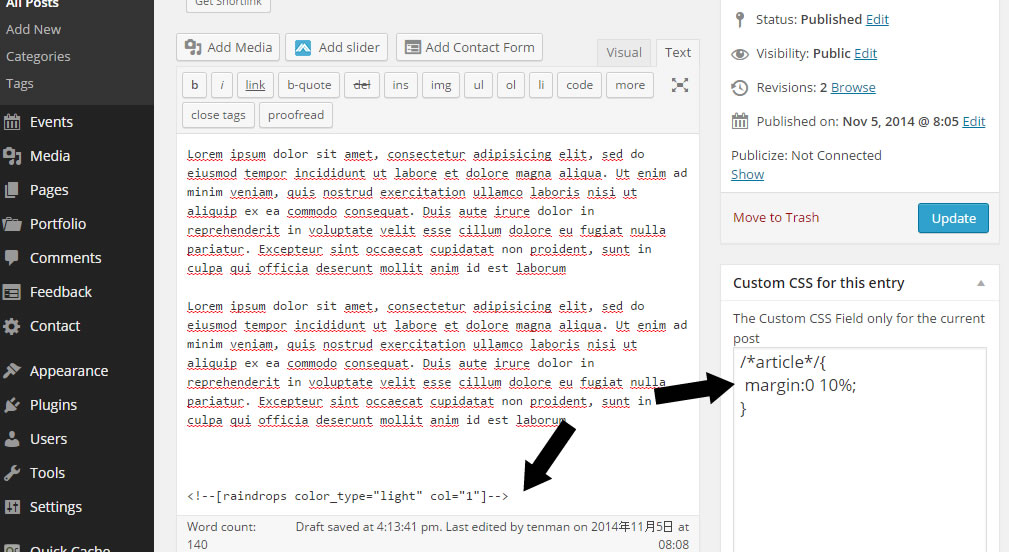Open Portfolio via its folder sidebar icon
This screenshot has height=552, width=1009.
pos(12,224)
